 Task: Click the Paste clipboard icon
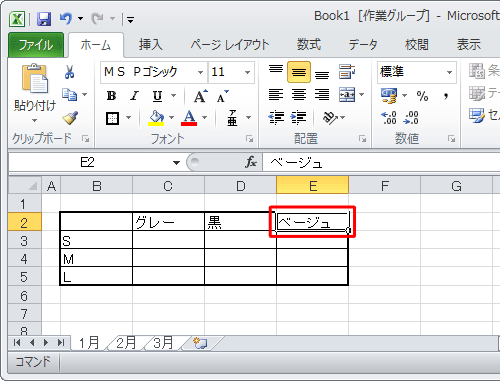(x=35, y=78)
